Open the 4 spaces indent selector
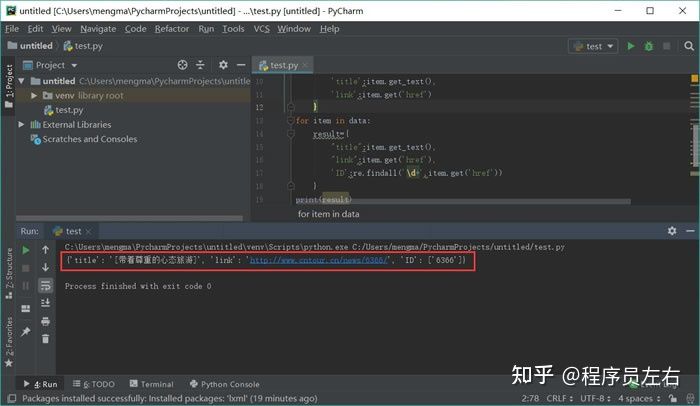Viewport: 700px width, 406px height. coord(639,398)
